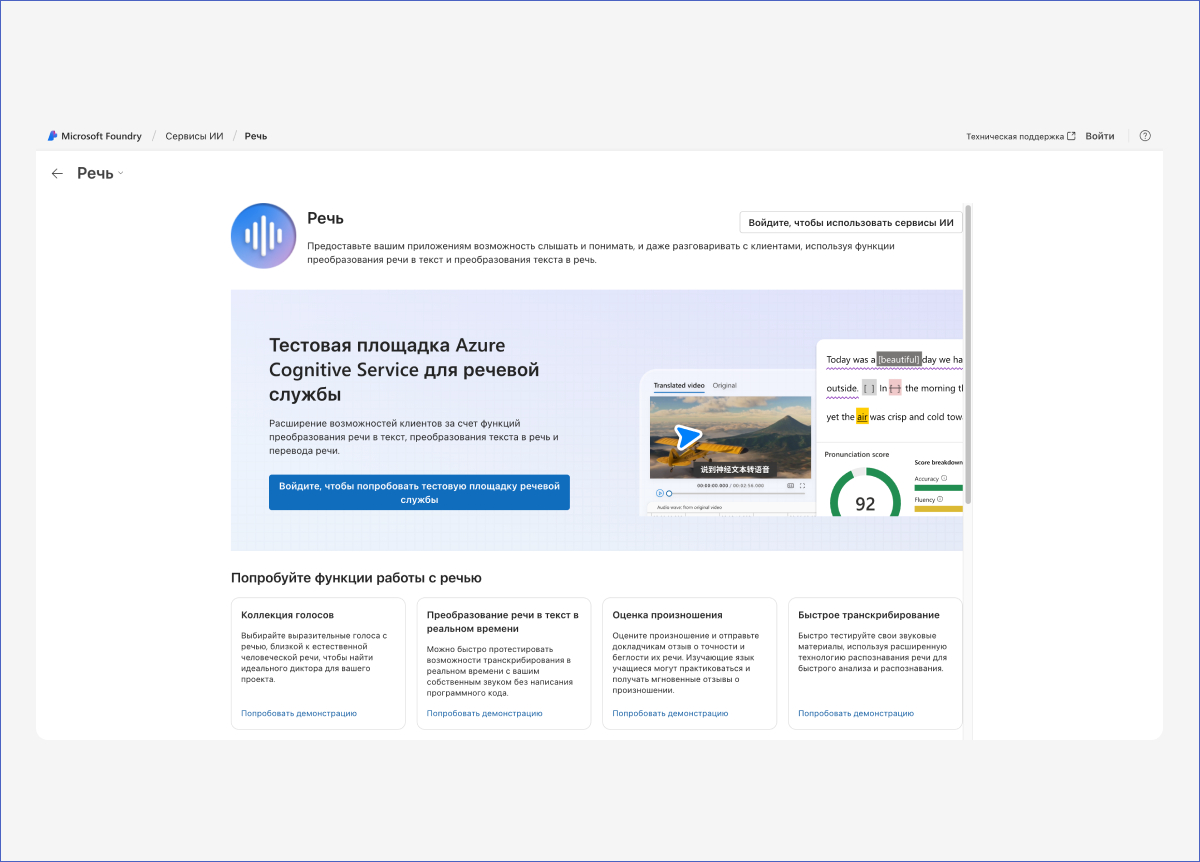Click the Accuracy info icon
The height and width of the screenshot is (862, 1200).
944,479
